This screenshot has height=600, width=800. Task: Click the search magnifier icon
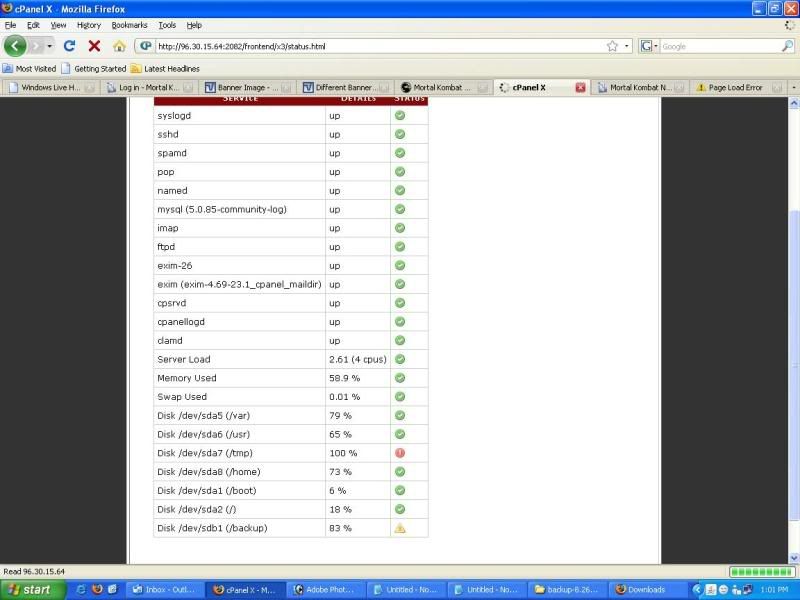pos(787,46)
